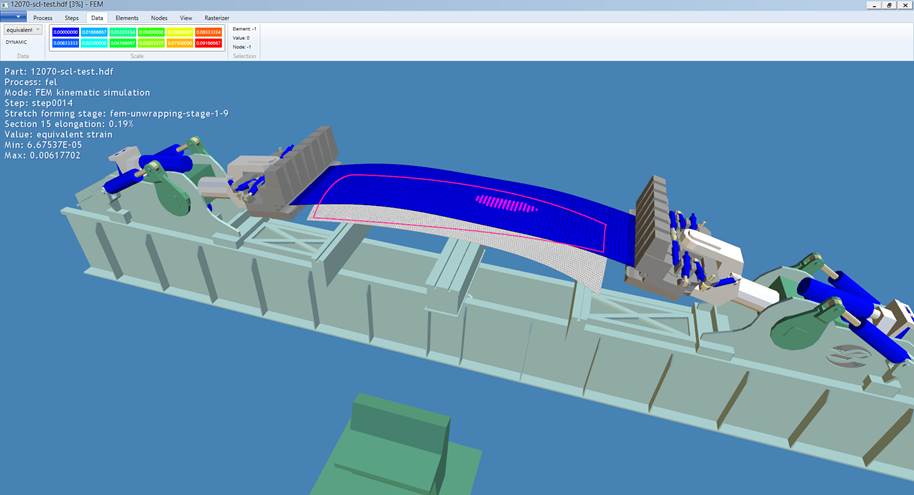Expand the 'equivalent' value dropdown

tap(23, 30)
